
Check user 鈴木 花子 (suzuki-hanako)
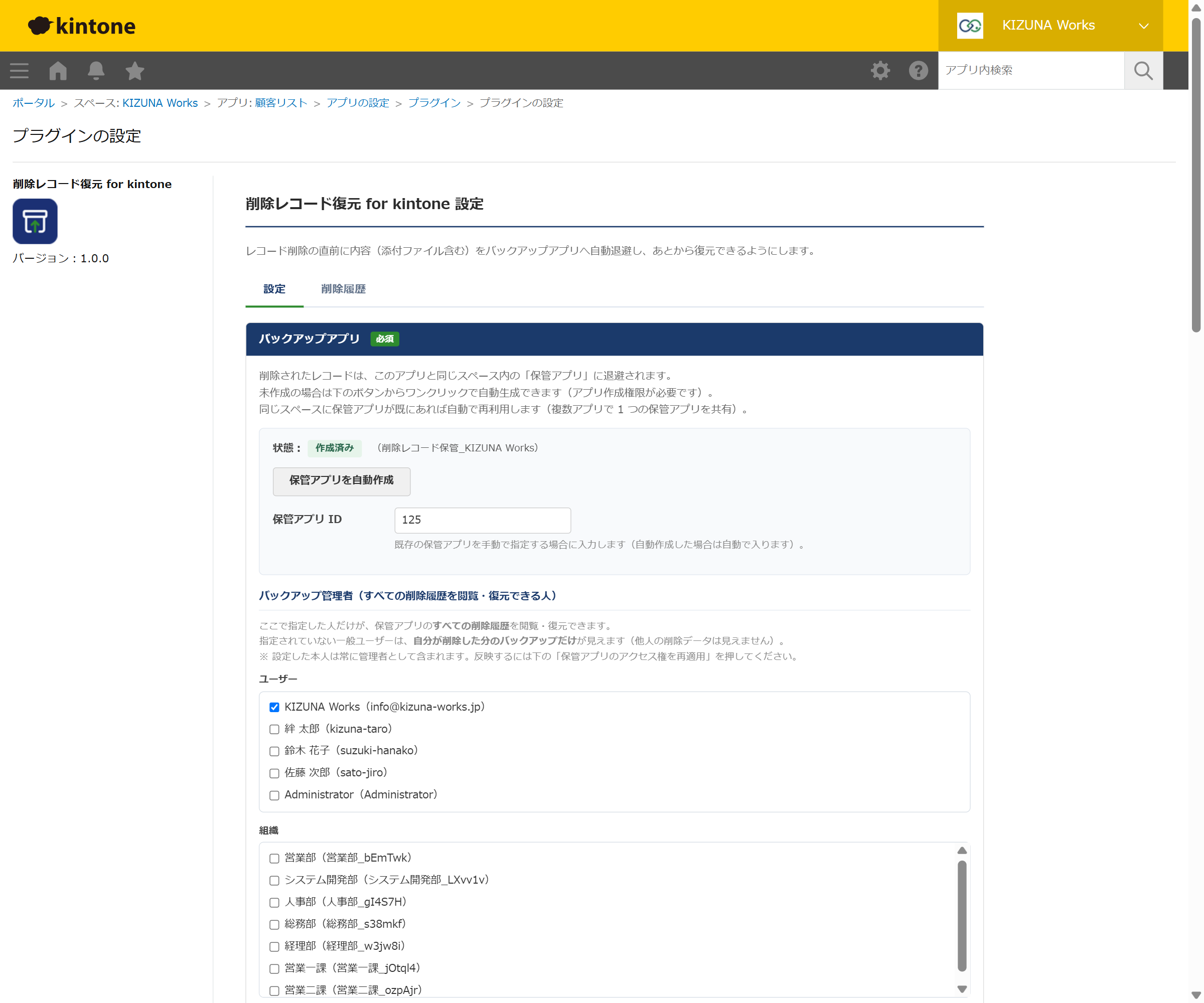(x=274, y=751)
